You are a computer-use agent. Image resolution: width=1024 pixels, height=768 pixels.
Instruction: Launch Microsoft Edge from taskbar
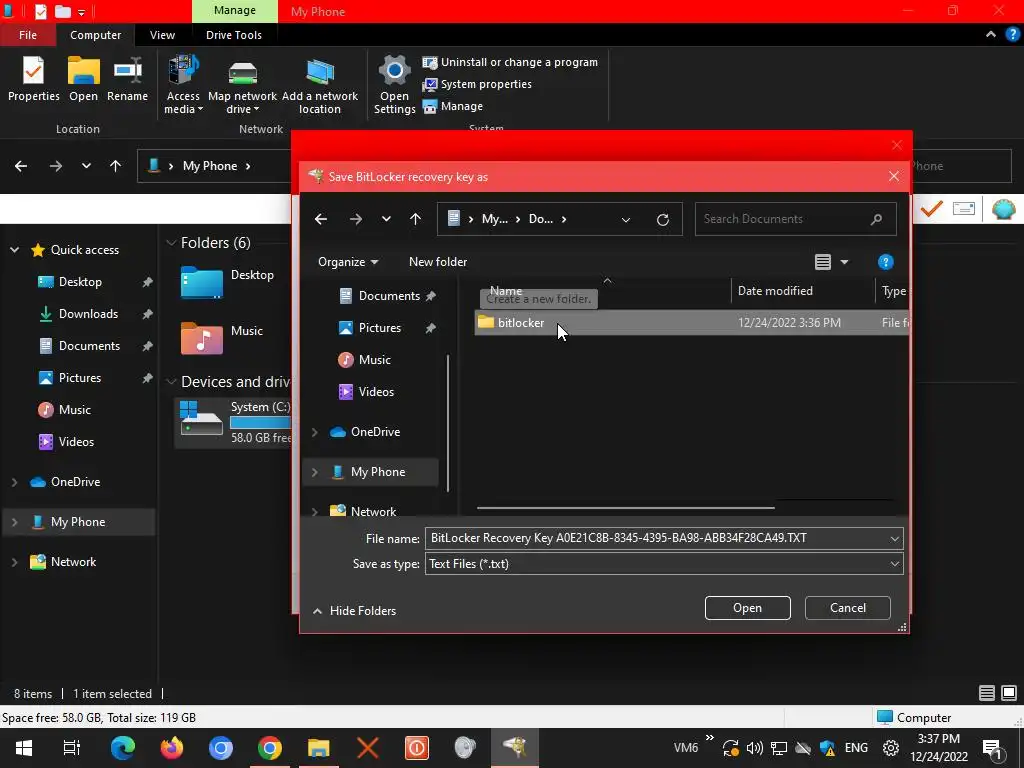tap(122, 748)
